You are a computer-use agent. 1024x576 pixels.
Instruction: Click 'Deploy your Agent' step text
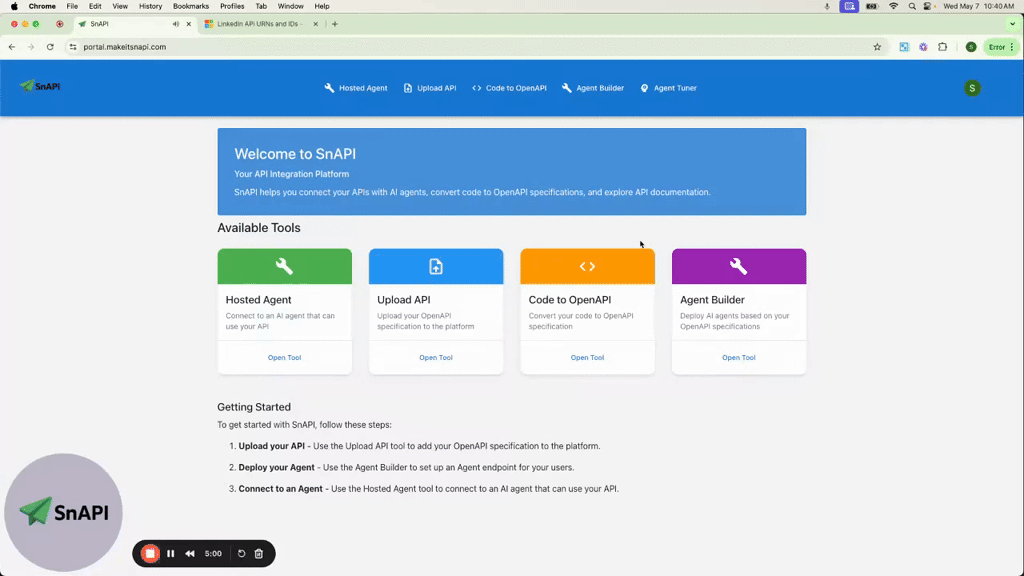[276, 468]
